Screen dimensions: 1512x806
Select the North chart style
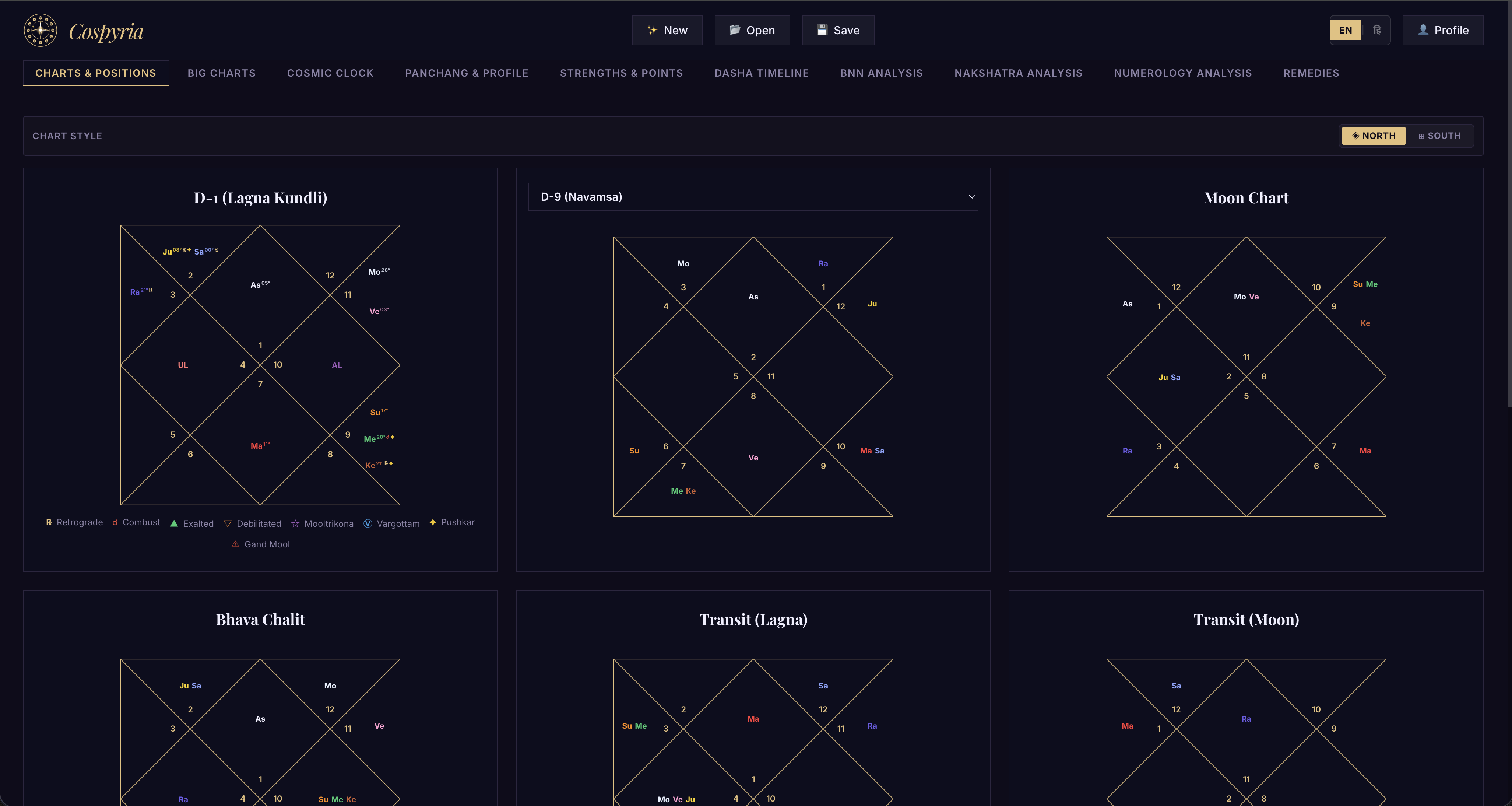click(x=1374, y=136)
